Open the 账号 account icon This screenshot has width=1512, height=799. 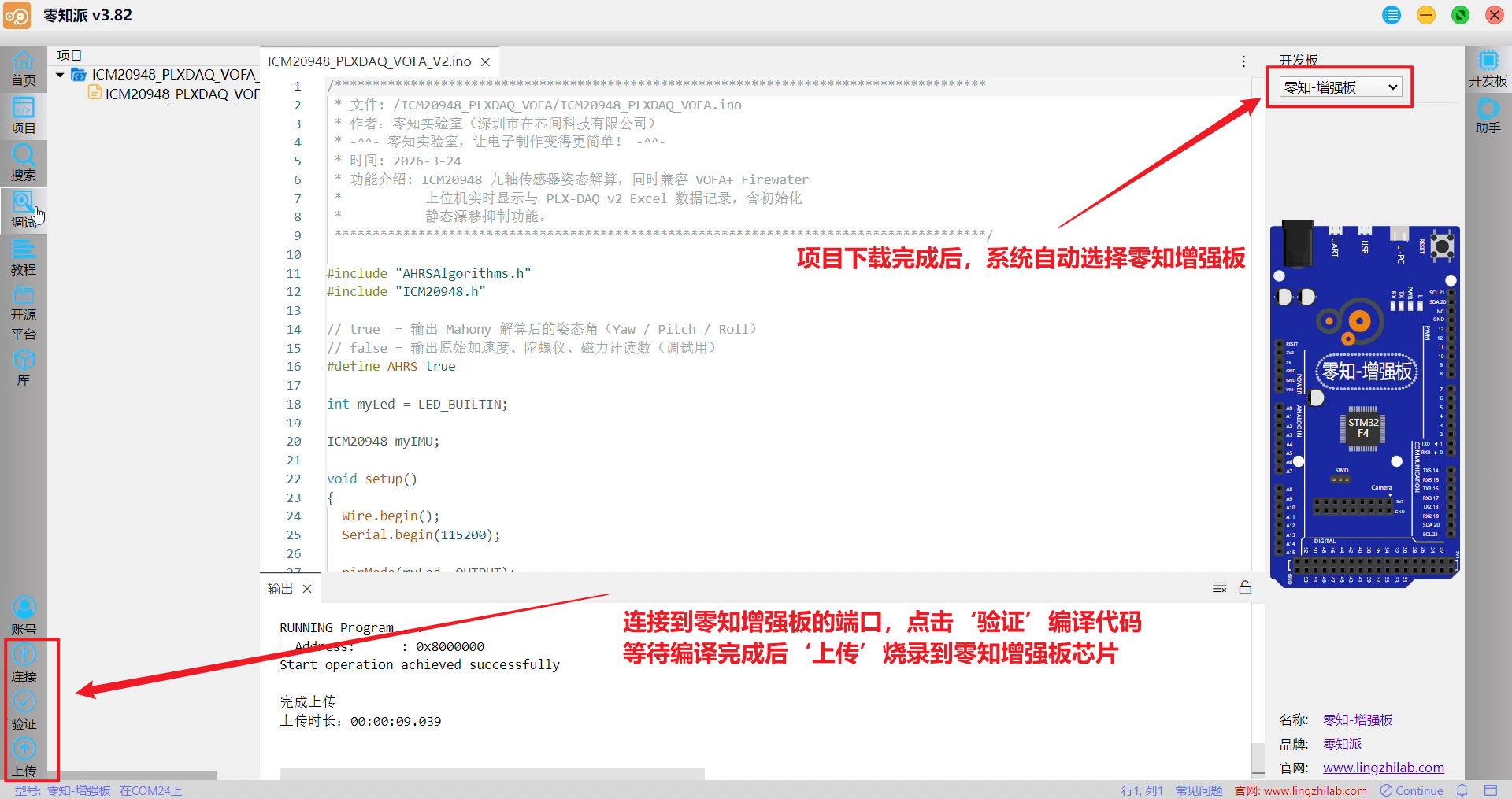coord(24,616)
